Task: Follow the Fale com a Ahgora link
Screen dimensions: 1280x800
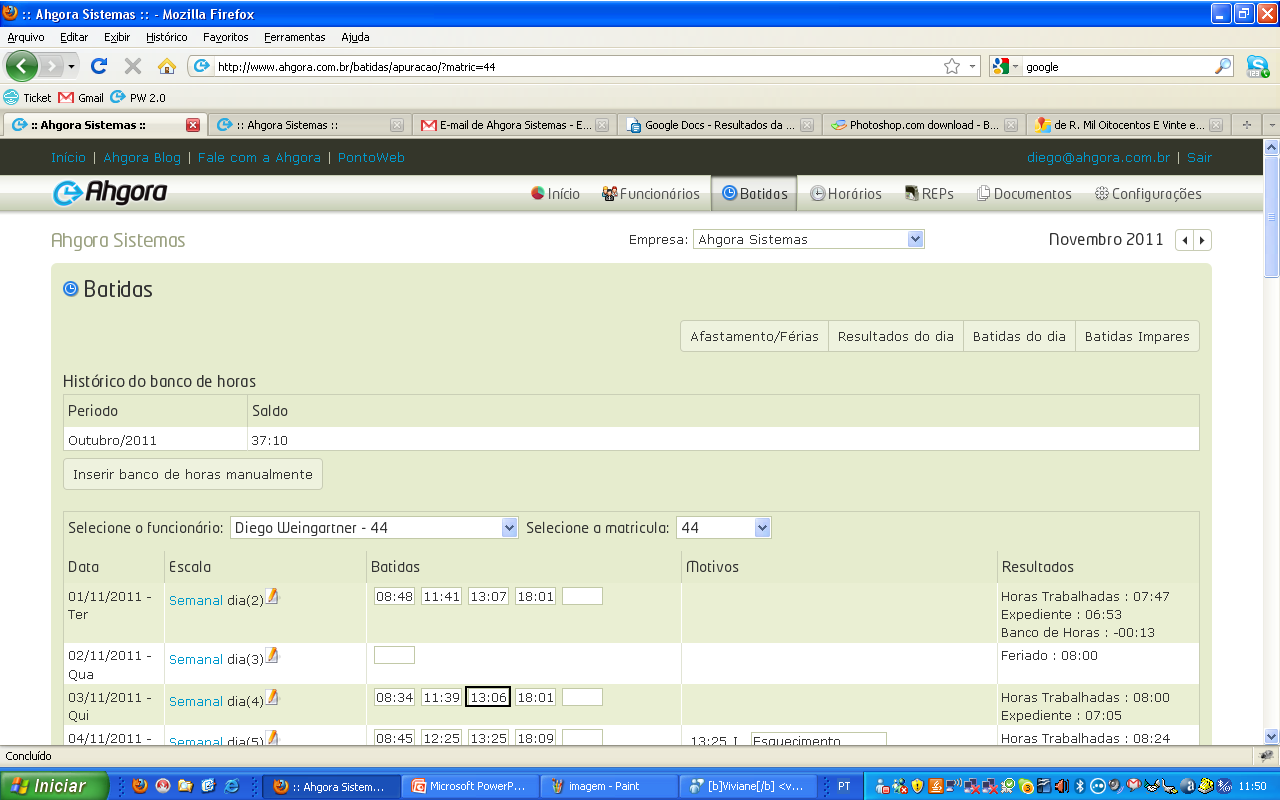Action: [x=259, y=157]
